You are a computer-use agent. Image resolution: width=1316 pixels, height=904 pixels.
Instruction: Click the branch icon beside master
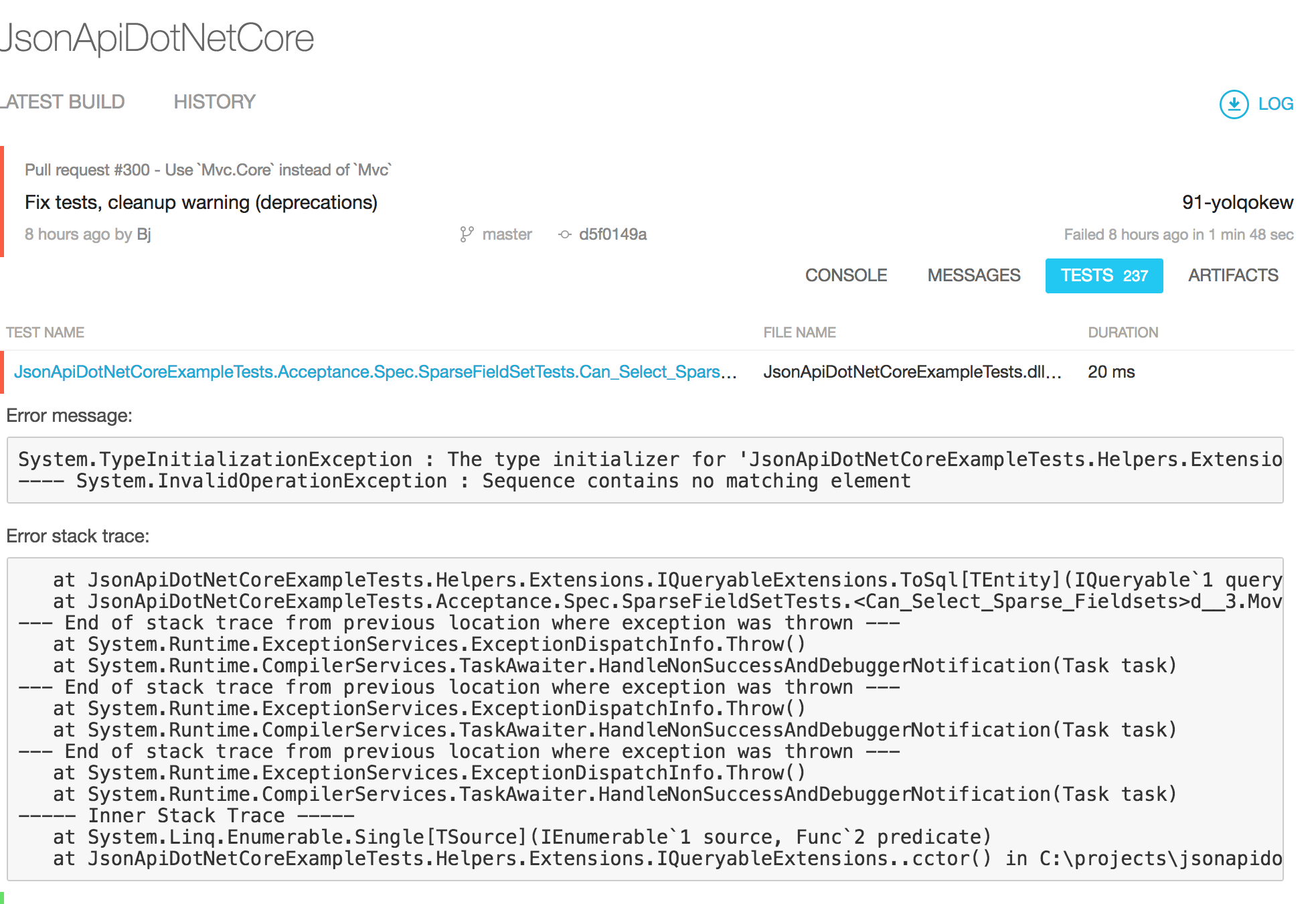point(467,234)
